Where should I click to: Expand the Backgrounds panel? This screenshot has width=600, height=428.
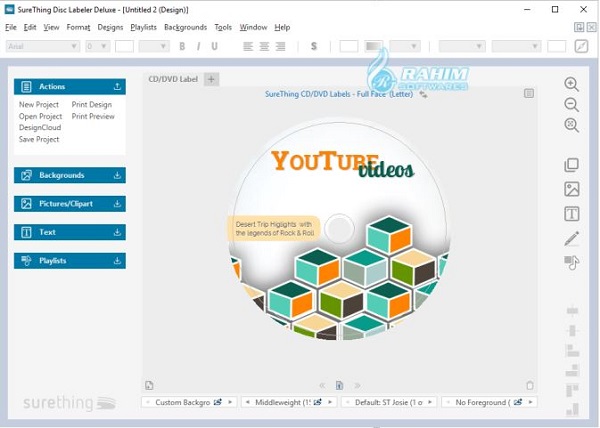(117, 175)
